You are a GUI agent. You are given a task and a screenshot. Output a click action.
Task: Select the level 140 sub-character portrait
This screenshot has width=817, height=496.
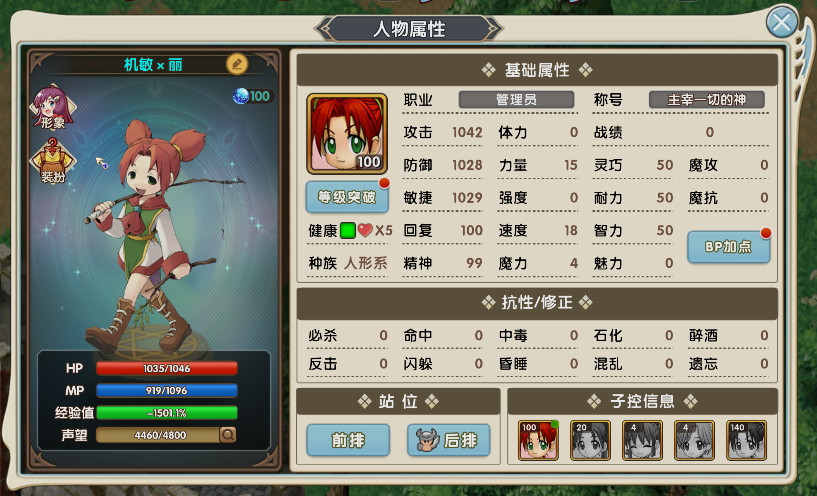[747, 441]
